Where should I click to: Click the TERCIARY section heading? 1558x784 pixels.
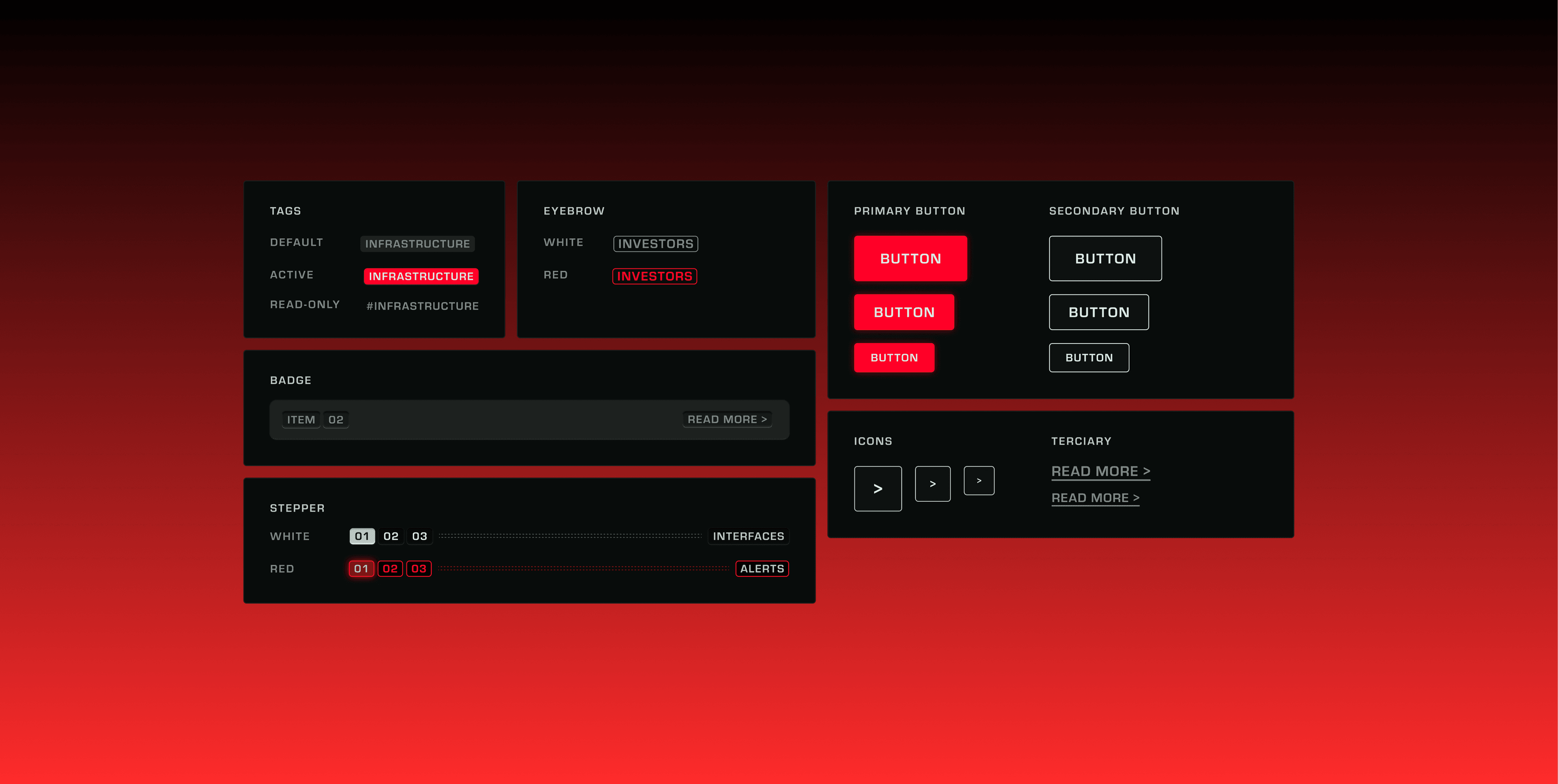click(1081, 441)
